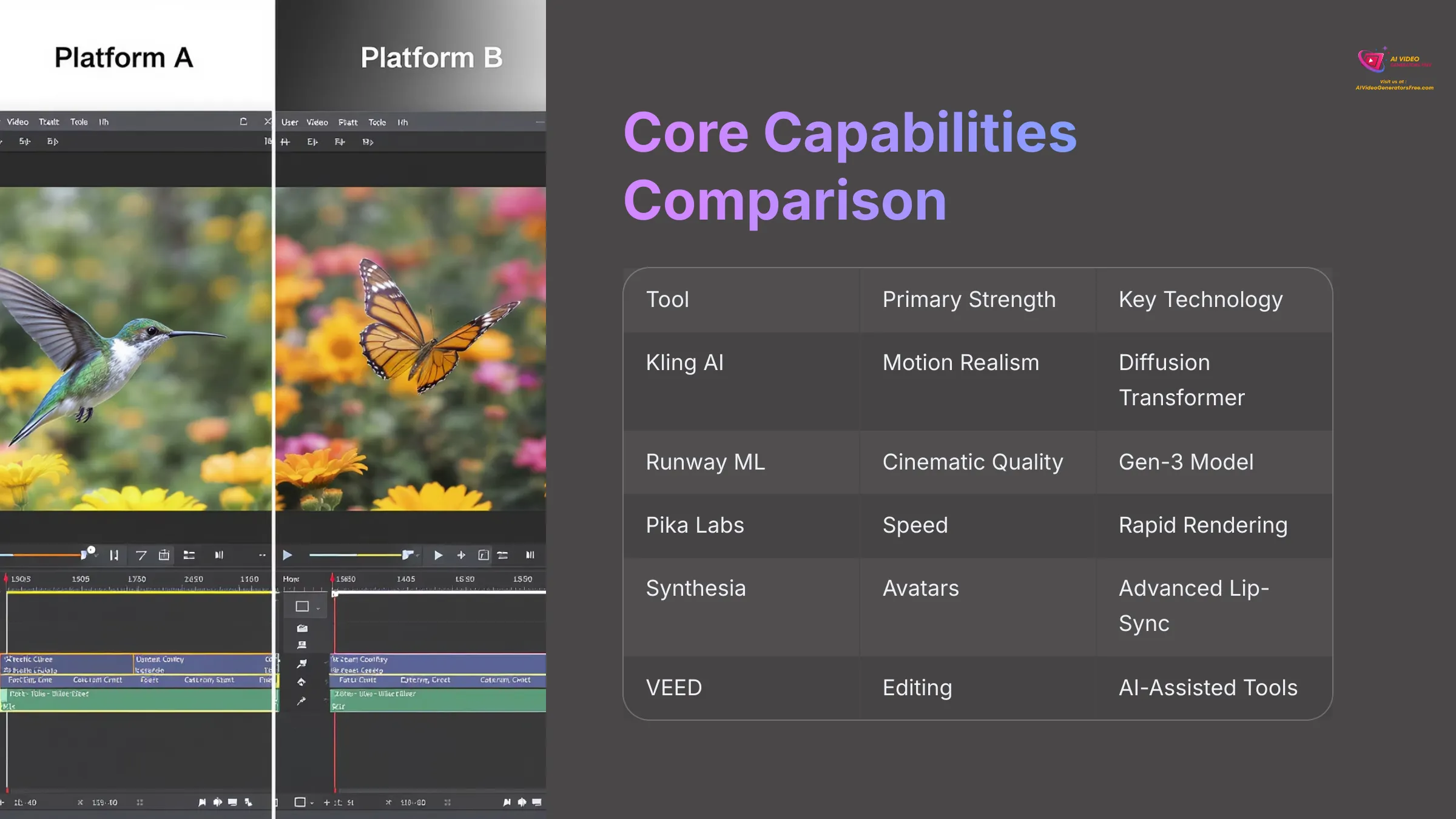Click the monitor icon in Platform A bottom bar
This screenshot has height=819, width=1456.
point(233,803)
